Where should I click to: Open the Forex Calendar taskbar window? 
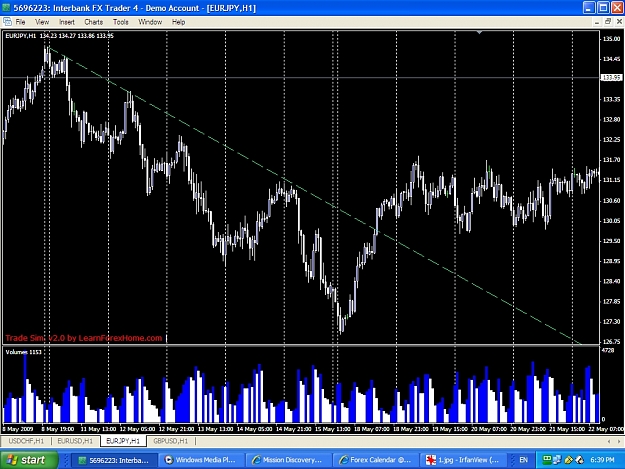(375, 460)
